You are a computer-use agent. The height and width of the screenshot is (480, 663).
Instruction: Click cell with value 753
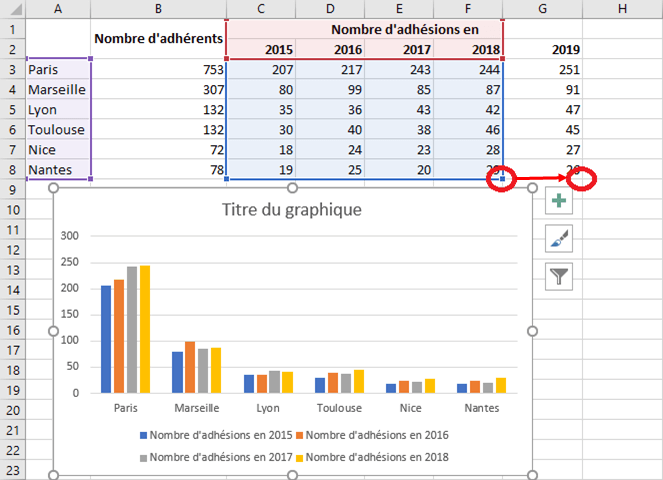158,69
